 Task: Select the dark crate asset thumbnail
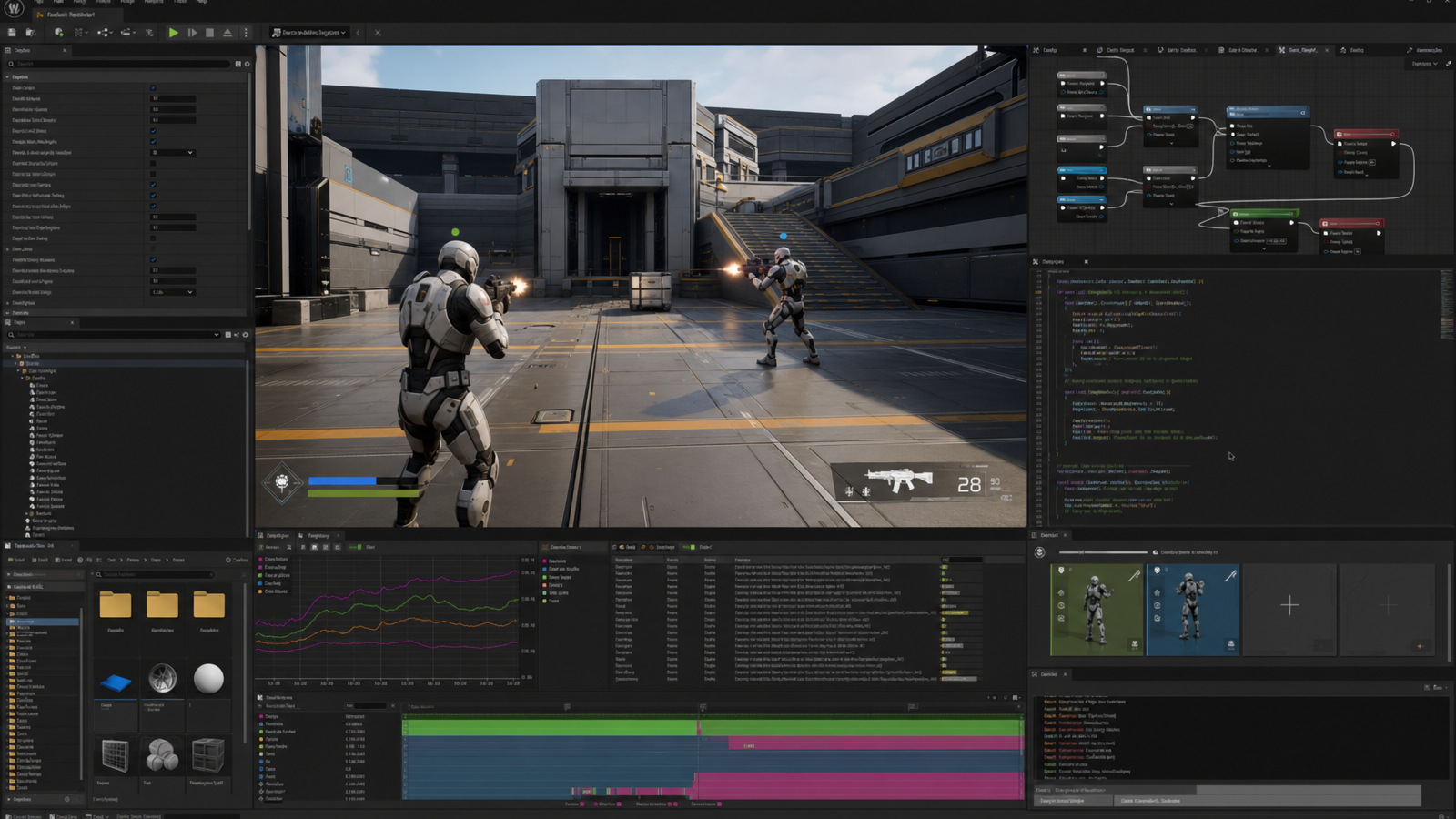(x=208, y=755)
